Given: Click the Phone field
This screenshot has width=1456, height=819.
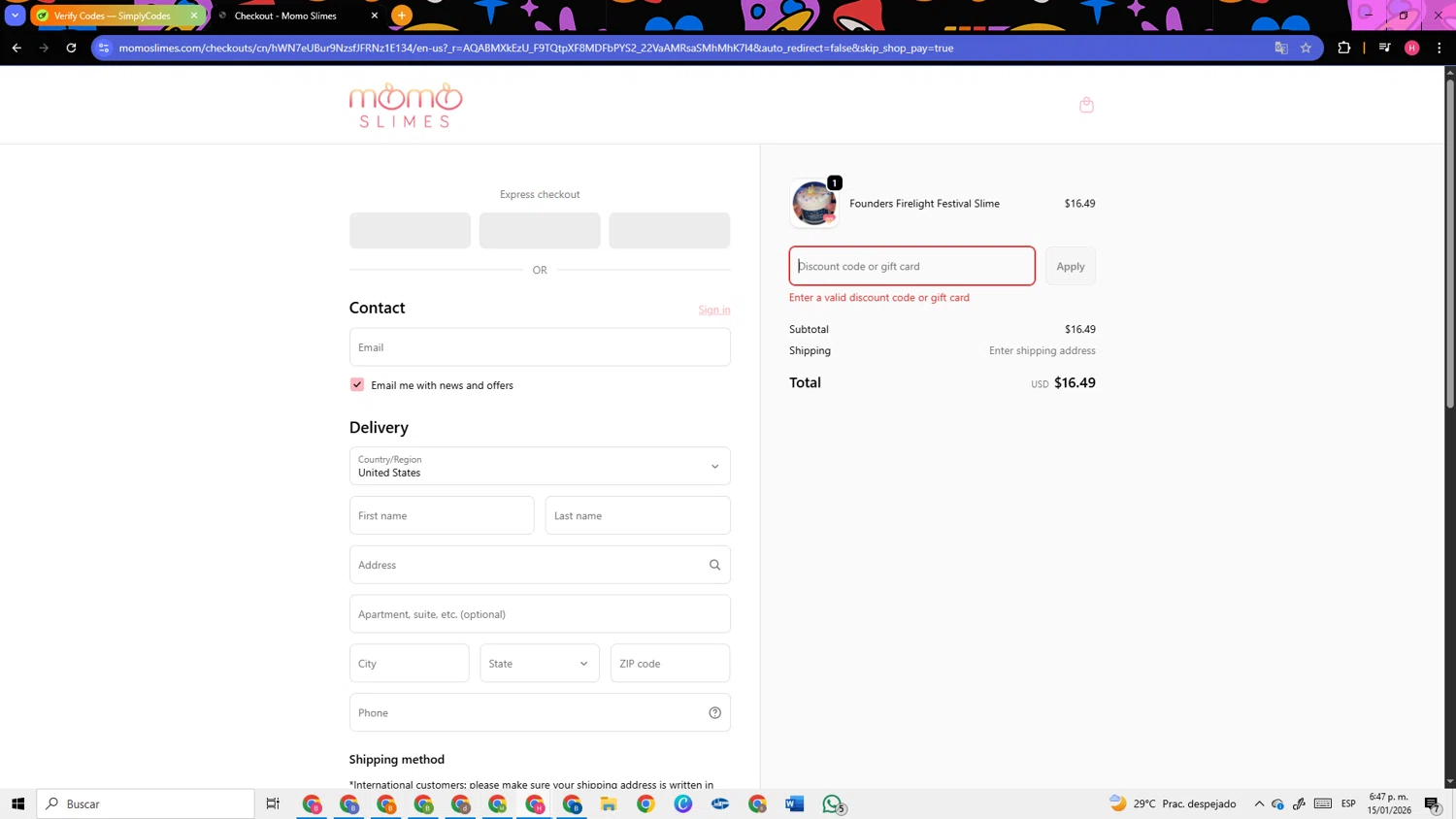Looking at the screenshot, I should [x=540, y=712].
